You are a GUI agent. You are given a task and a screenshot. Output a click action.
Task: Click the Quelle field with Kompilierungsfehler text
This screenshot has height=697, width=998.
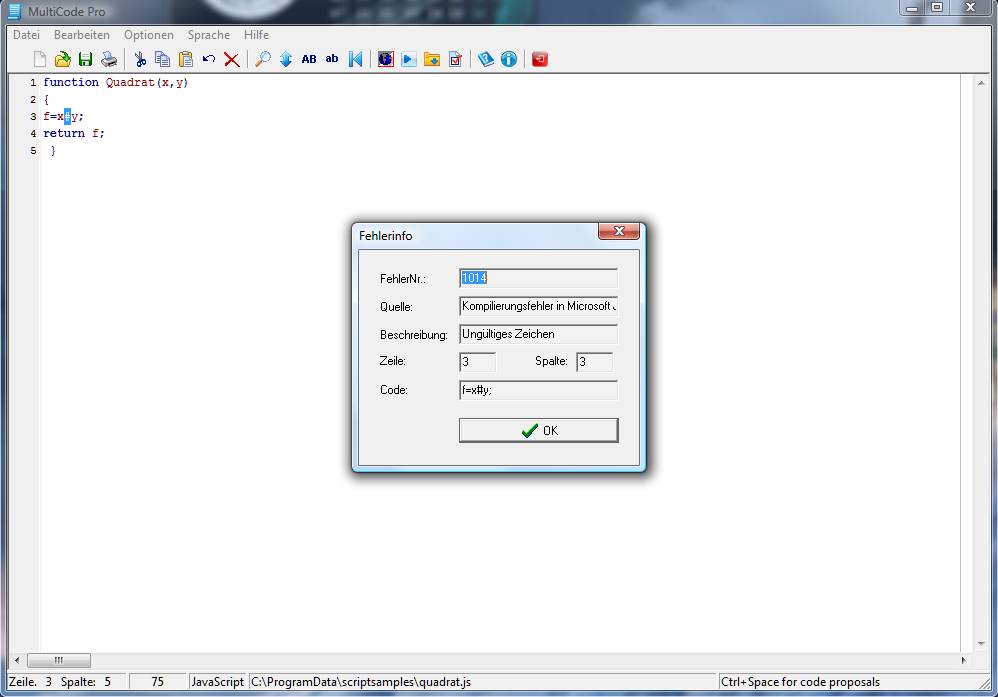[x=538, y=306]
